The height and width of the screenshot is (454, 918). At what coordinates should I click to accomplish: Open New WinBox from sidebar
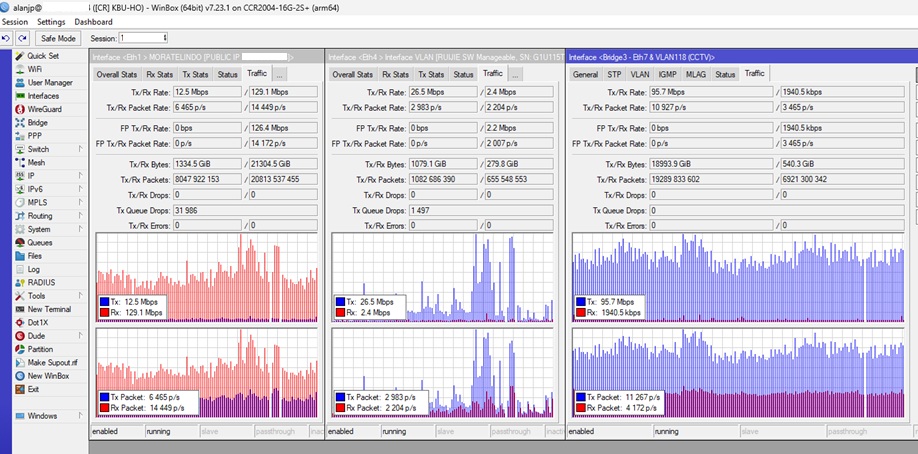[x=42, y=376]
